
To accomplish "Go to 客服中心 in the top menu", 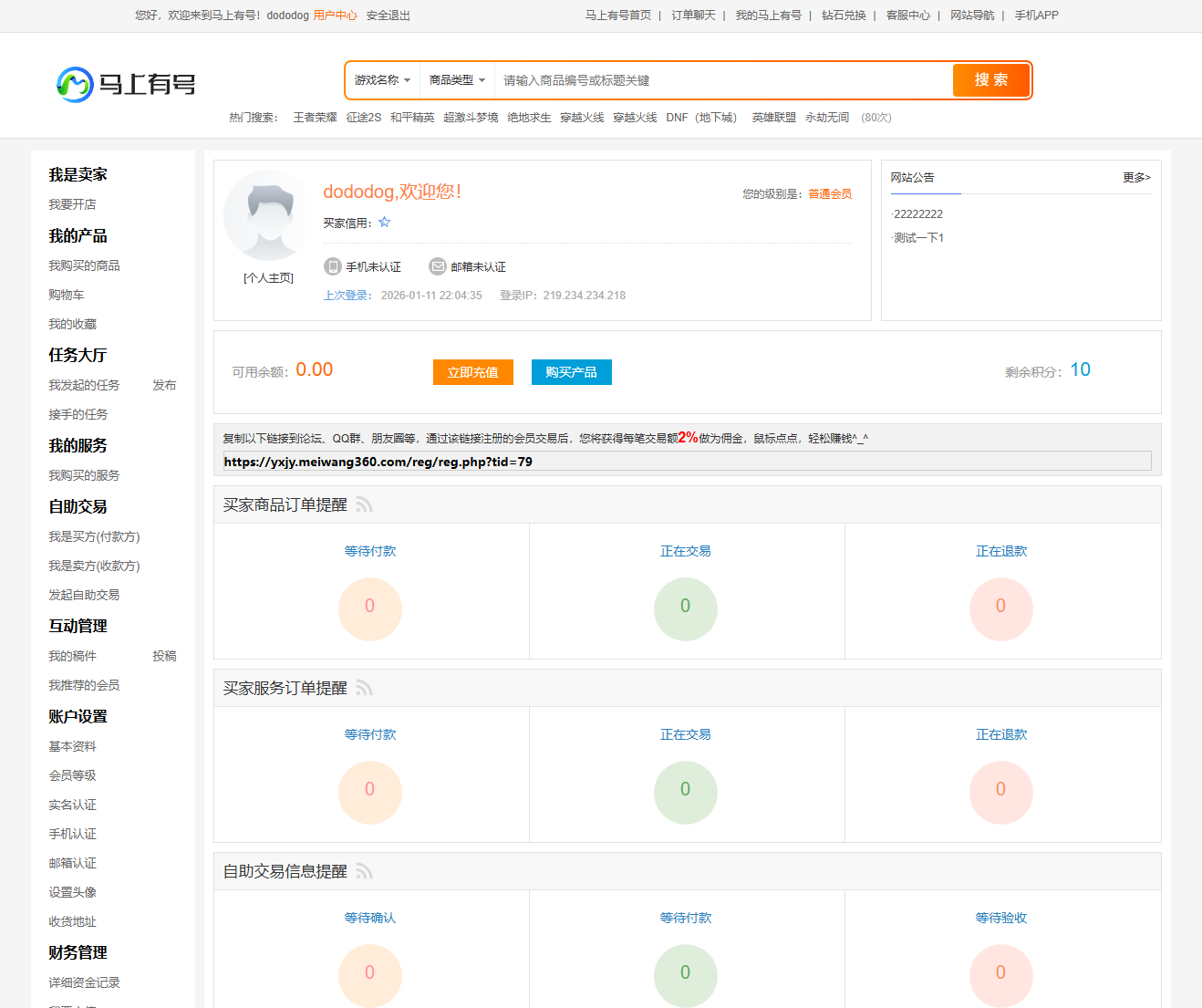I will 907,16.
